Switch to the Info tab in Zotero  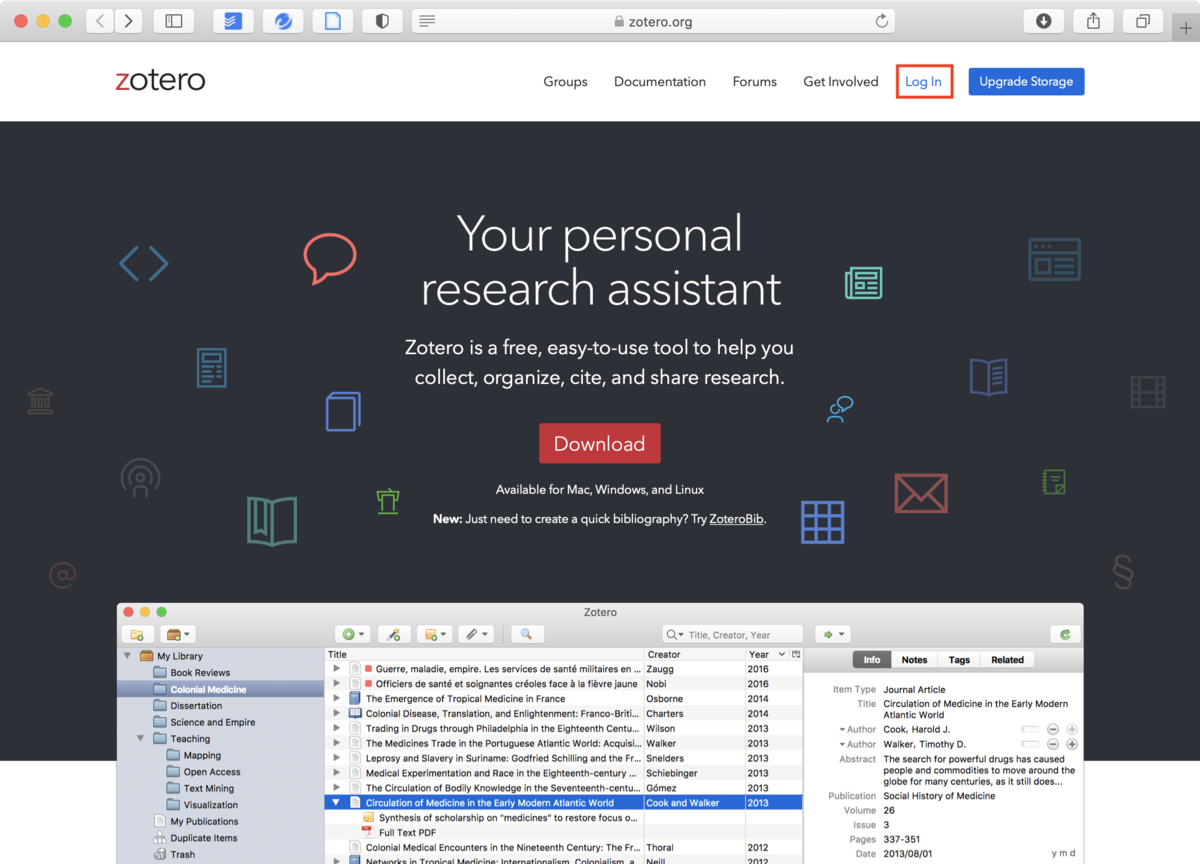pyautogui.click(x=872, y=660)
